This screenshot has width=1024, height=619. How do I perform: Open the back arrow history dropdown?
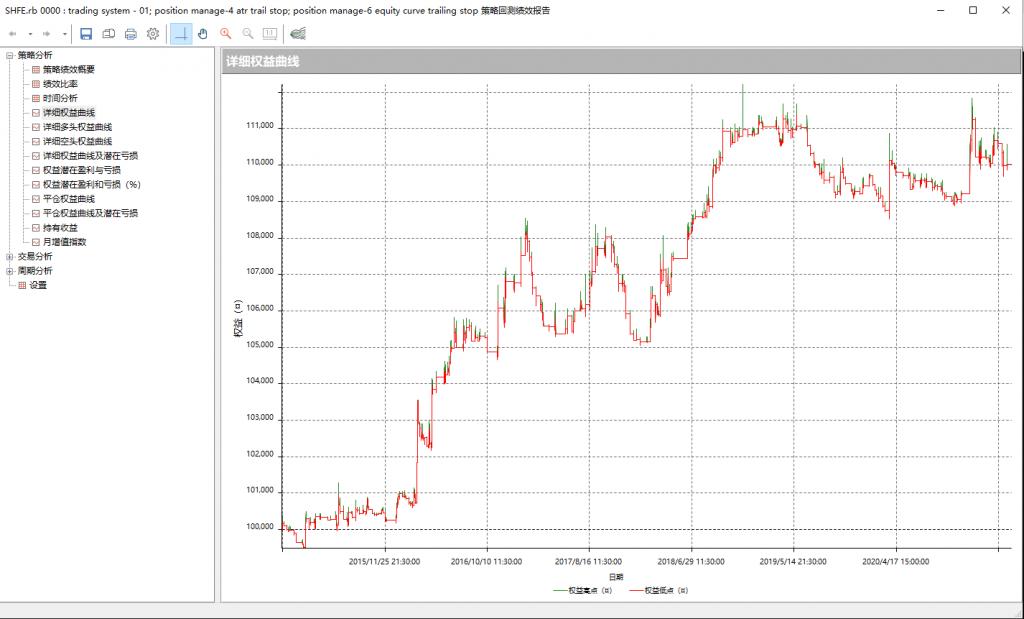click(x=30, y=34)
